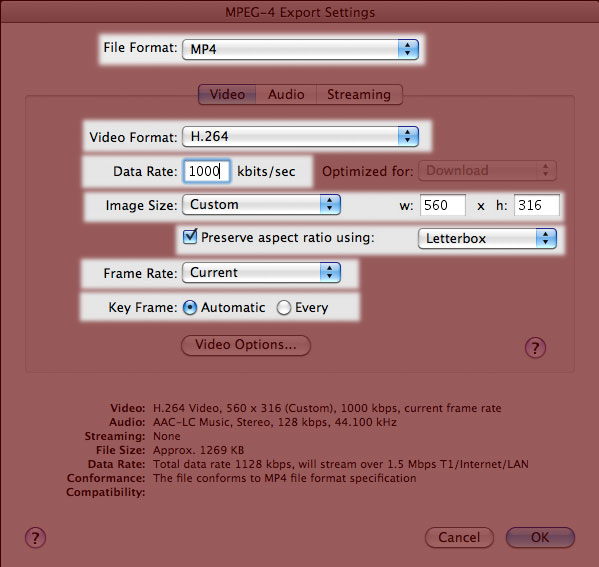Click the help icon beside Video Options
The height and width of the screenshot is (567, 599).
pos(535,347)
